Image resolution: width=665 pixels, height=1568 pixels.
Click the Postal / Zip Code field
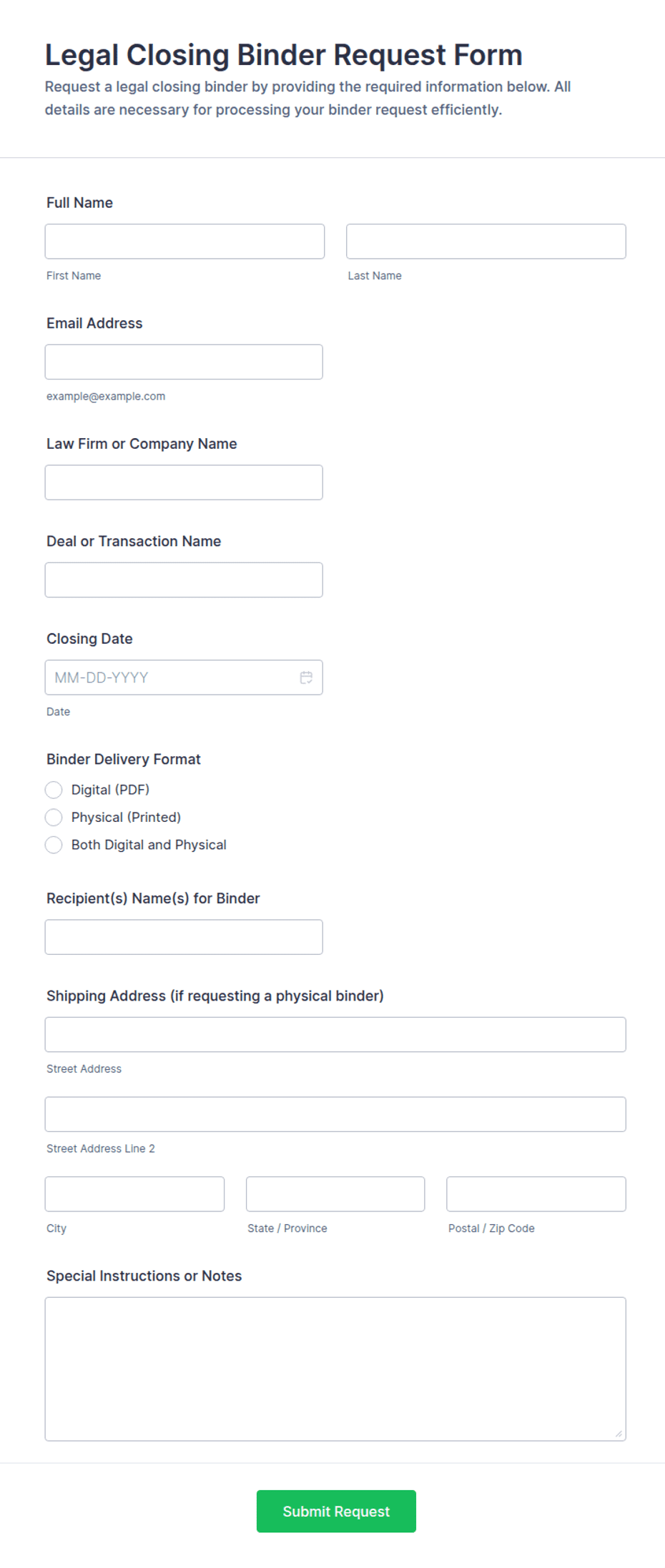536,1194
